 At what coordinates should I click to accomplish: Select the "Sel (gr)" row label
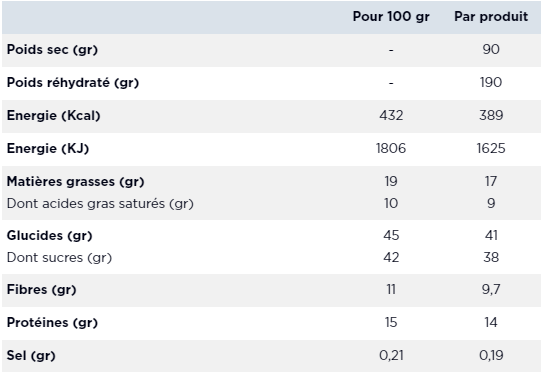coord(31,355)
